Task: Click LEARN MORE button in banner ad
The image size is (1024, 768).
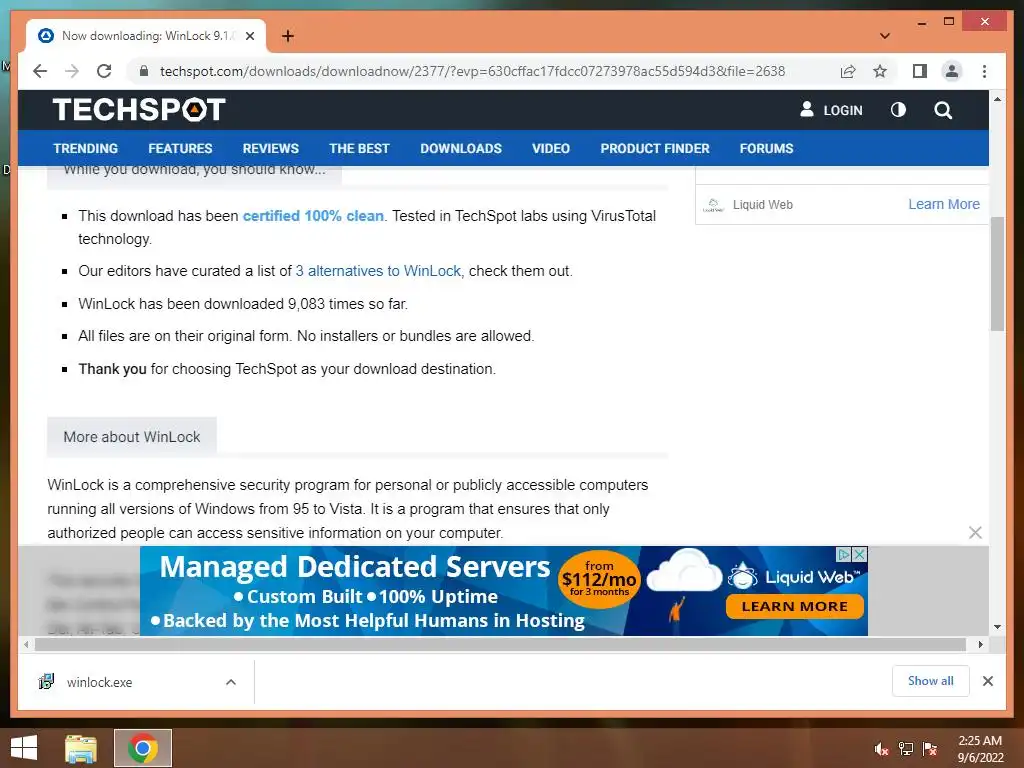Action: point(795,607)
